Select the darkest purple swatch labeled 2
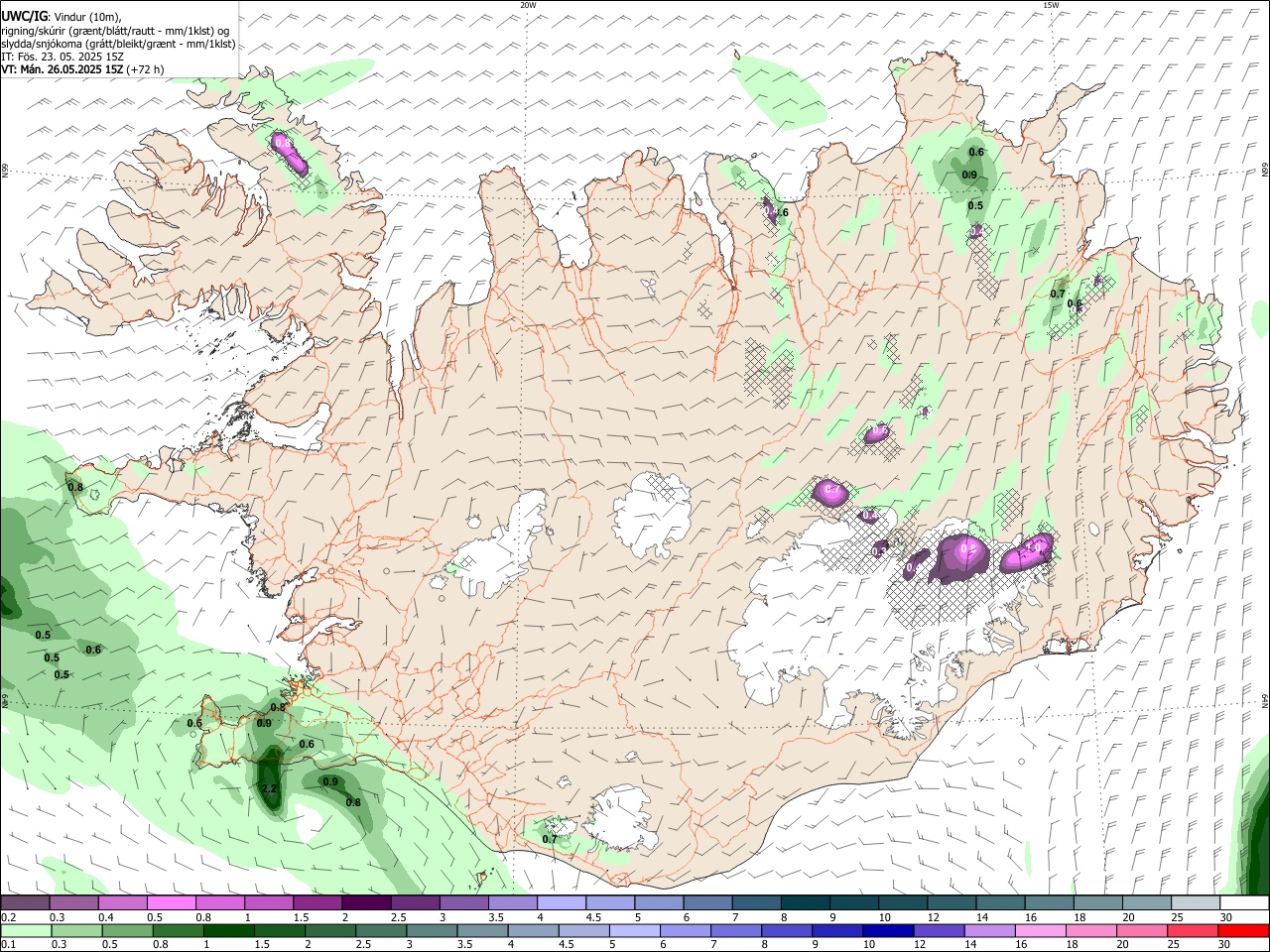Screen dimensions: 1270x952 [366, 903]
